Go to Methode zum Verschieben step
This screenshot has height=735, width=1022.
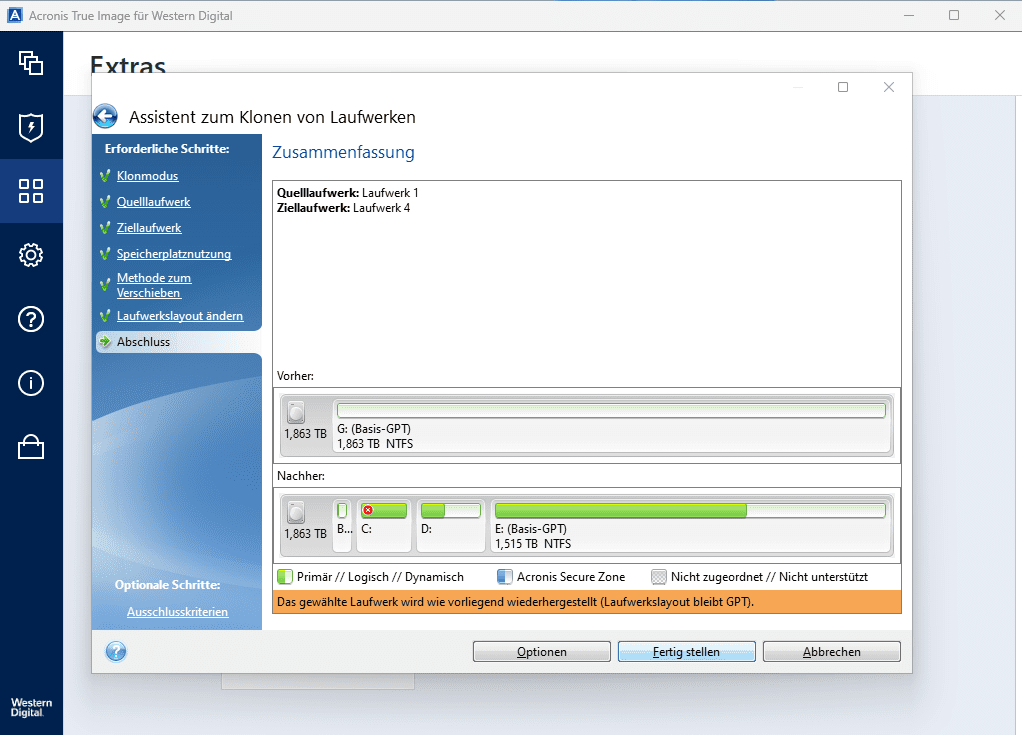154,285
